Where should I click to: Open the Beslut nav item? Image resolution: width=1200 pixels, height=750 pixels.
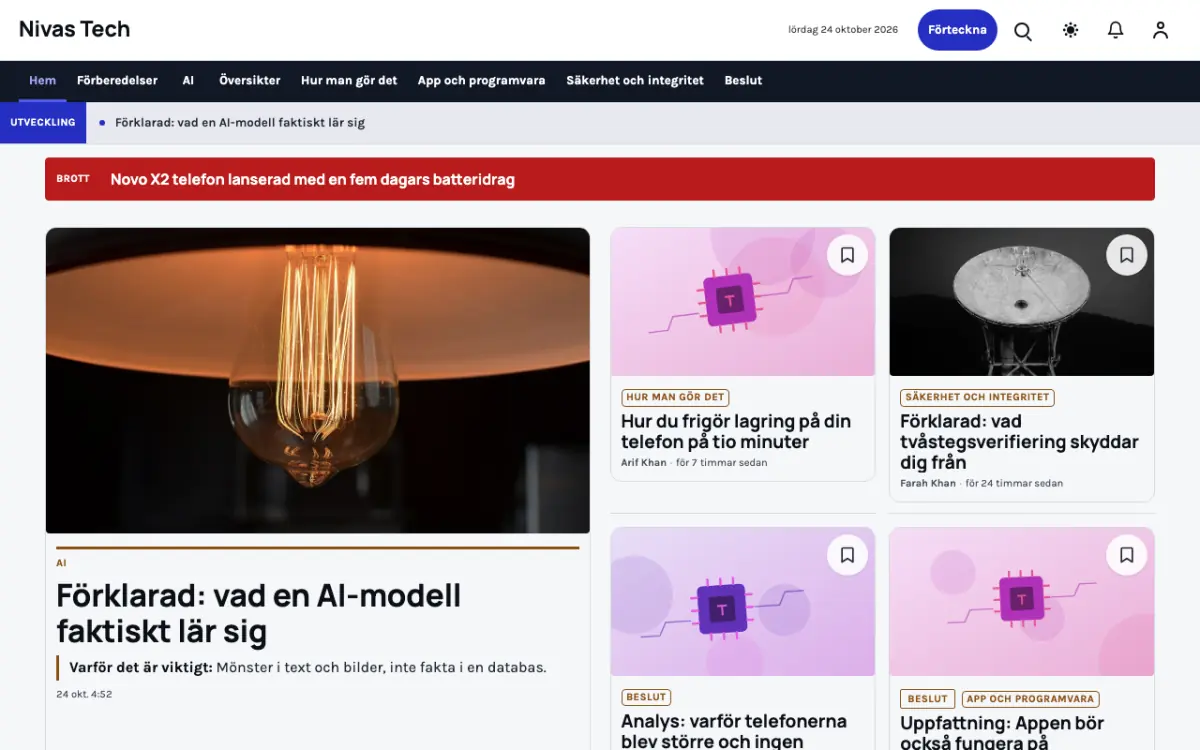point(743,81)
